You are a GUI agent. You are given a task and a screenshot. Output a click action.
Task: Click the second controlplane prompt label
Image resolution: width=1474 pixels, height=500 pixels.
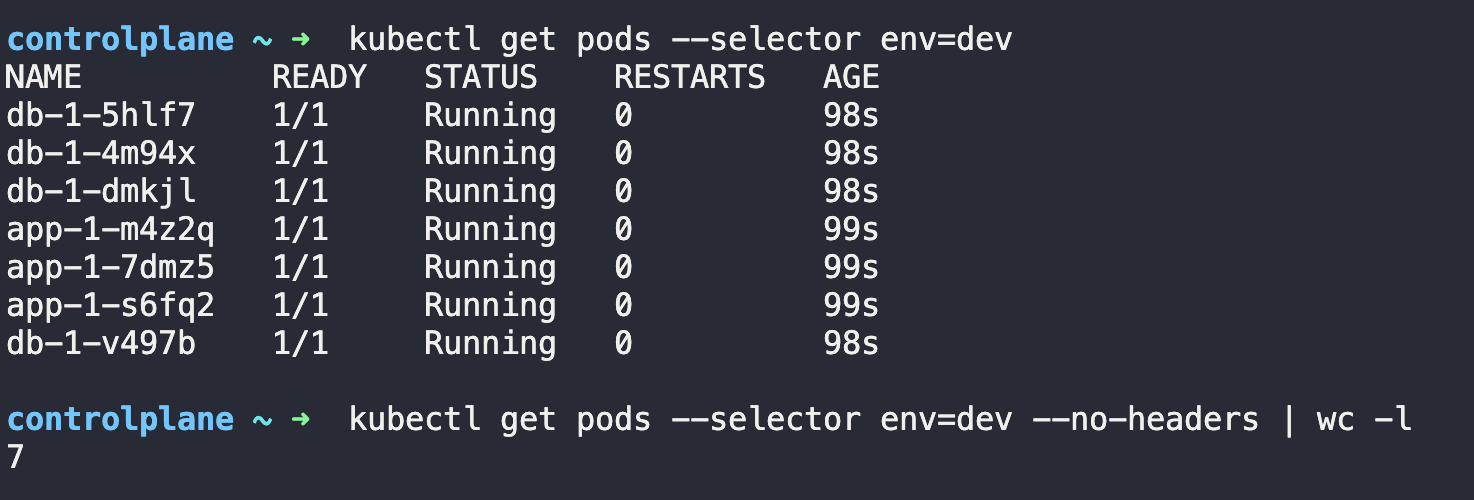(120, 420)
